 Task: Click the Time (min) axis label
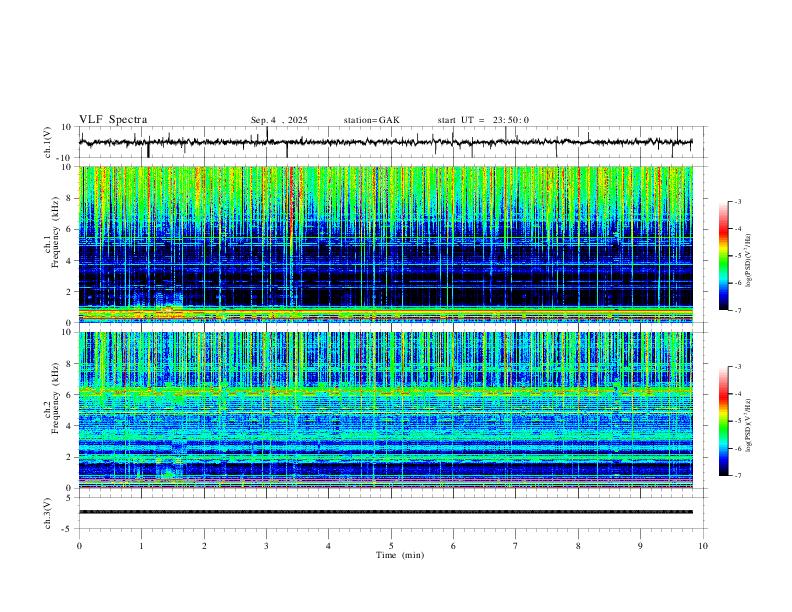point(400,555)
